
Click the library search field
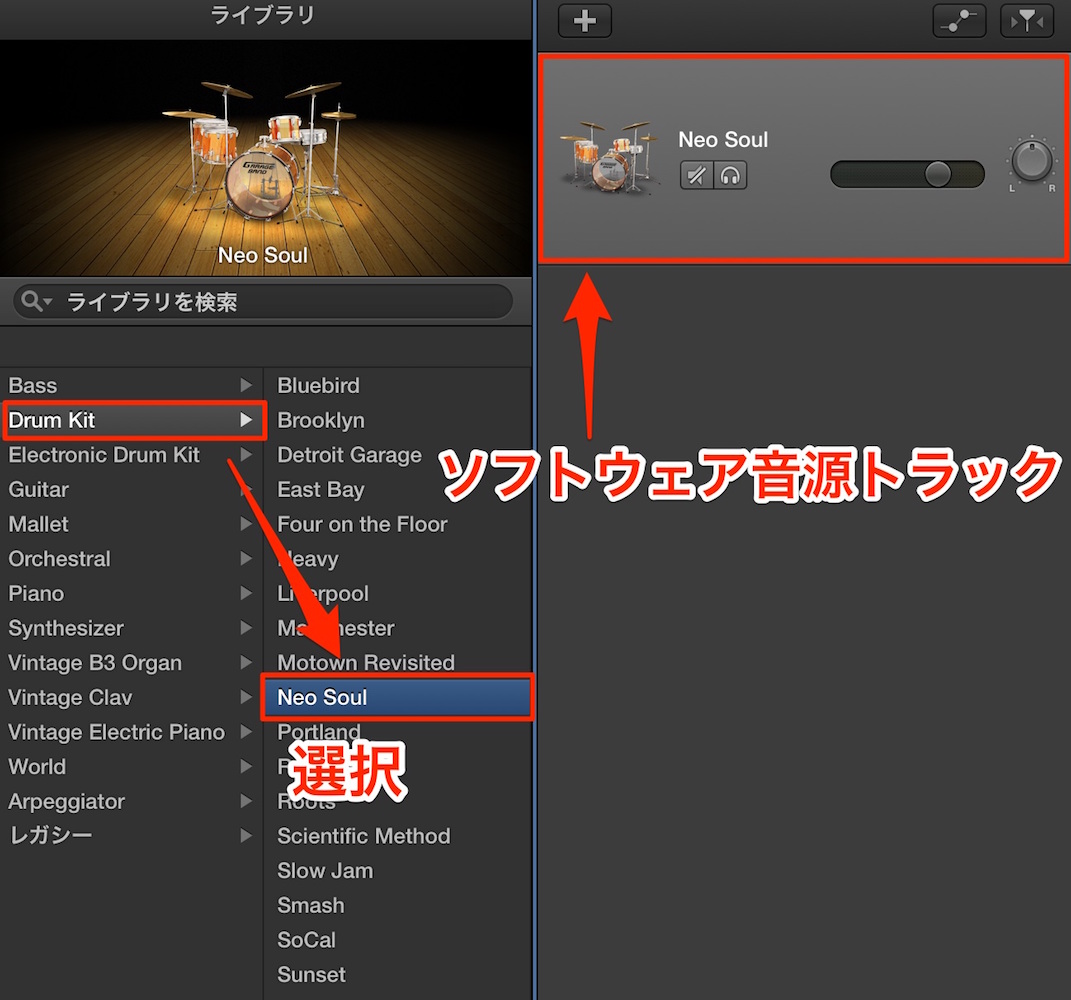coord(262,301)
